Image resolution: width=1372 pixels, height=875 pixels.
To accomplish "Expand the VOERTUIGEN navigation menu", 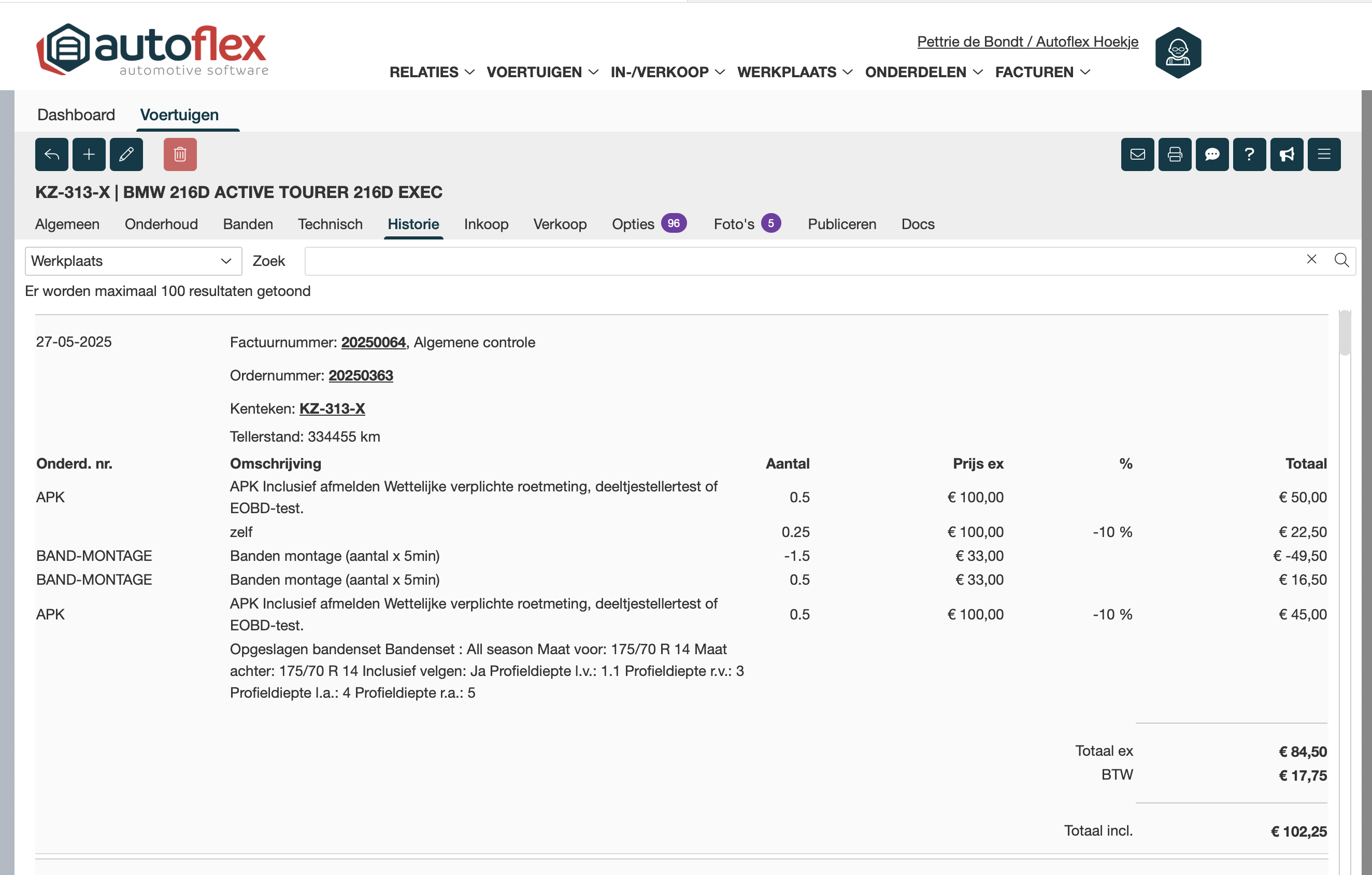I will (x=542, y=73).
